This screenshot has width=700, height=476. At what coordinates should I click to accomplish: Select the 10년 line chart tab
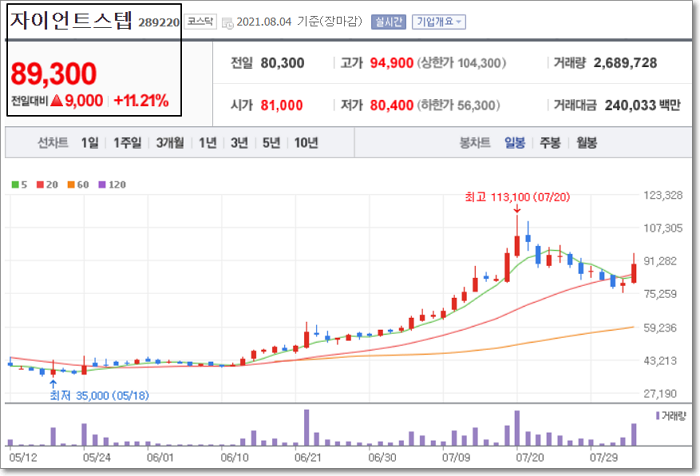pyautogui.click(x=306, y=143)
